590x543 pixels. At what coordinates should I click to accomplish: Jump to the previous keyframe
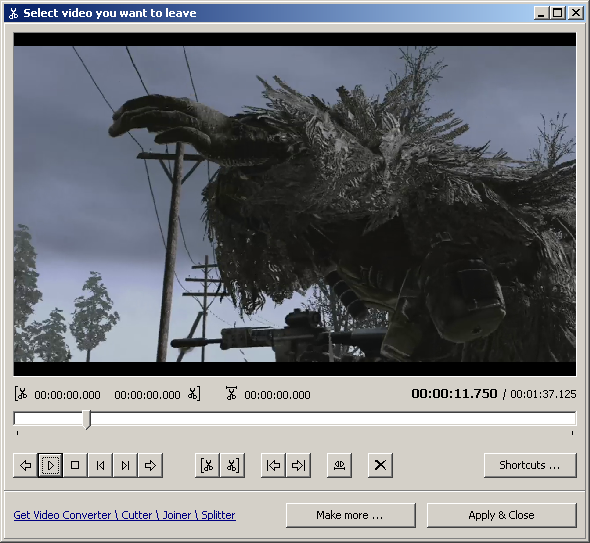pyautogui.click(x=100, y=465)
